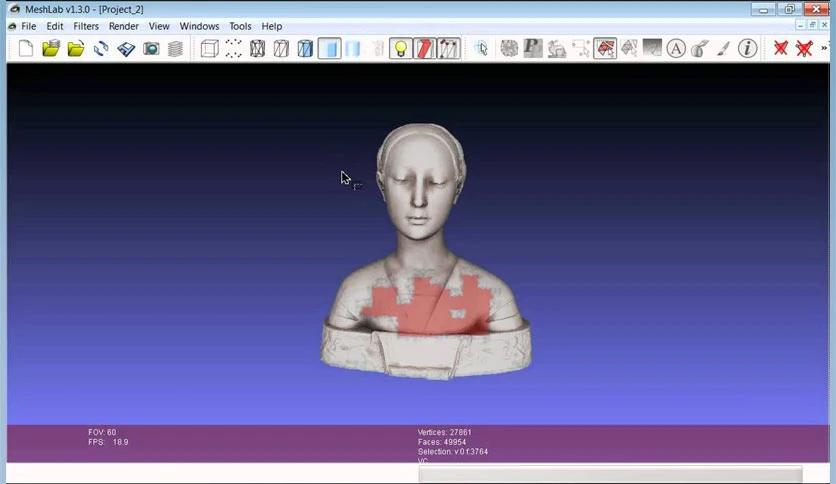Click the 'Faces: 49954' status text

(442, 442)
